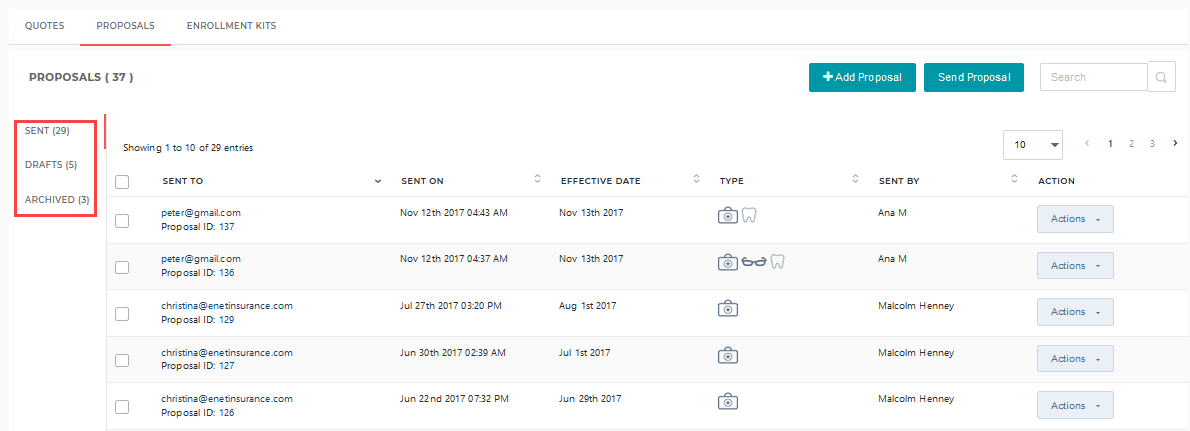Click Ana M in Proposal ID 137 row
The image size is (1190, 431).
pyautogui.click(x=892, y=213)
